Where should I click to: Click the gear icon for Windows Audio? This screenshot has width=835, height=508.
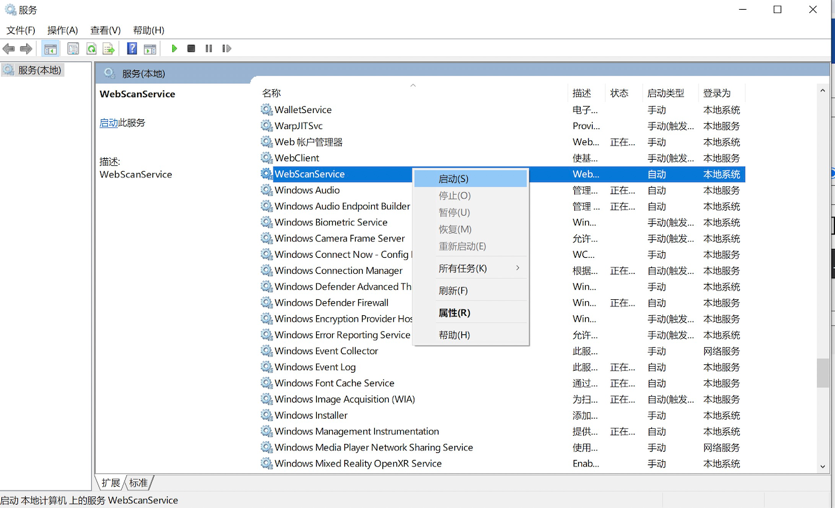pyautogui.click(x=266, y=190)
